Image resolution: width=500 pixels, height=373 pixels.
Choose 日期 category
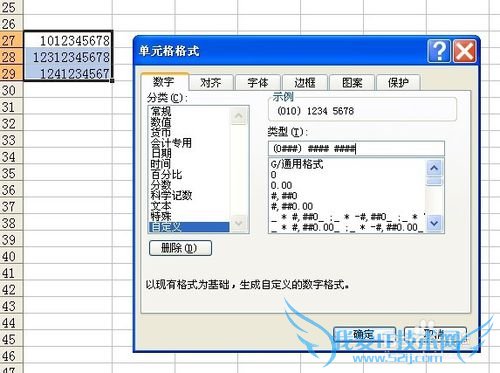pos(189,153)
